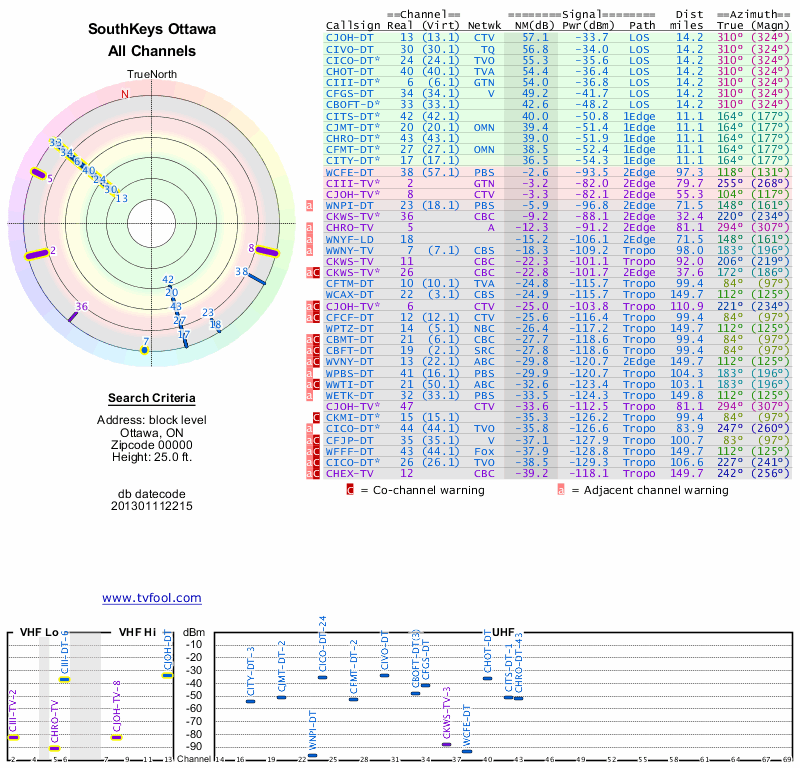Screen dimensions: 800x768
Task: Click the CHRO-TV bar in VHF Lo chart
Action: coord(55,748)
